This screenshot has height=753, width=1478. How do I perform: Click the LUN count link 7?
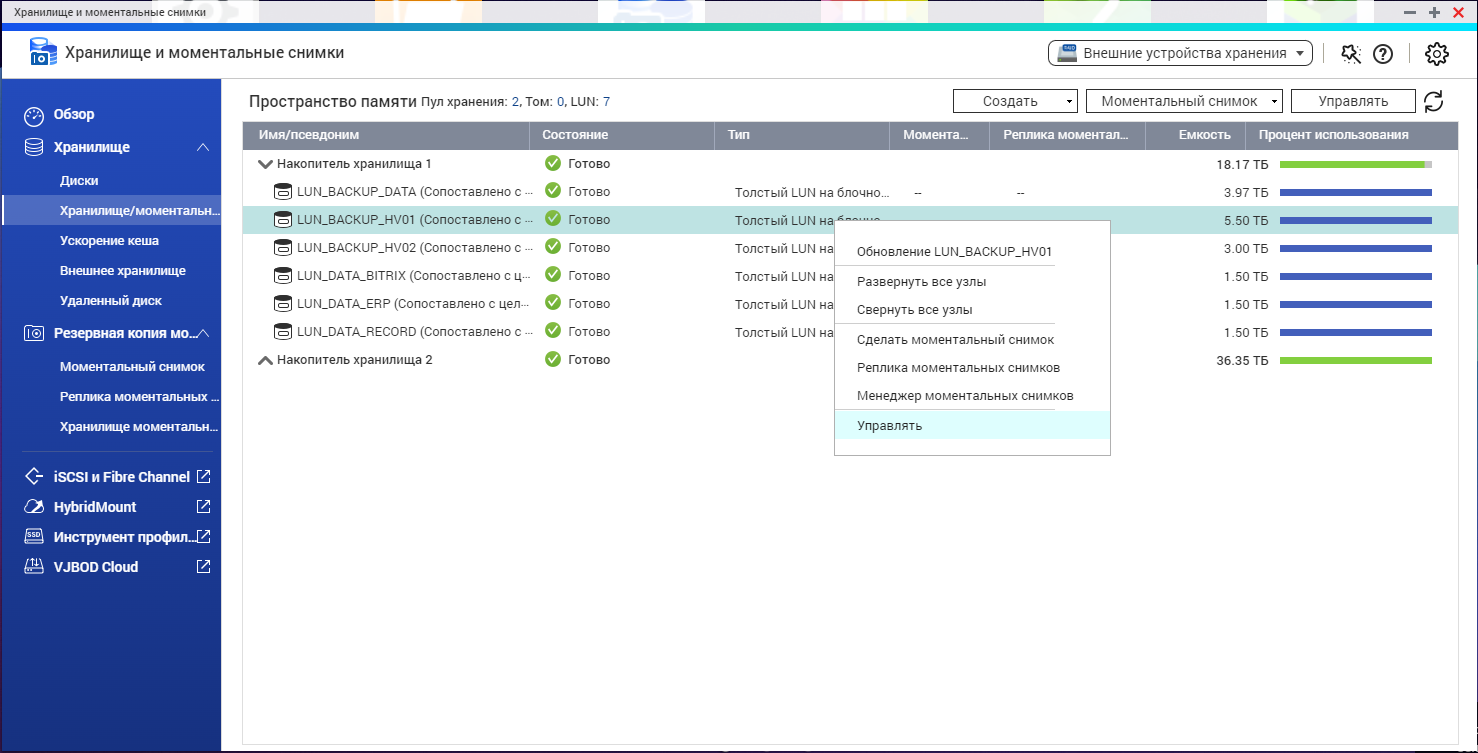point(606,102)
